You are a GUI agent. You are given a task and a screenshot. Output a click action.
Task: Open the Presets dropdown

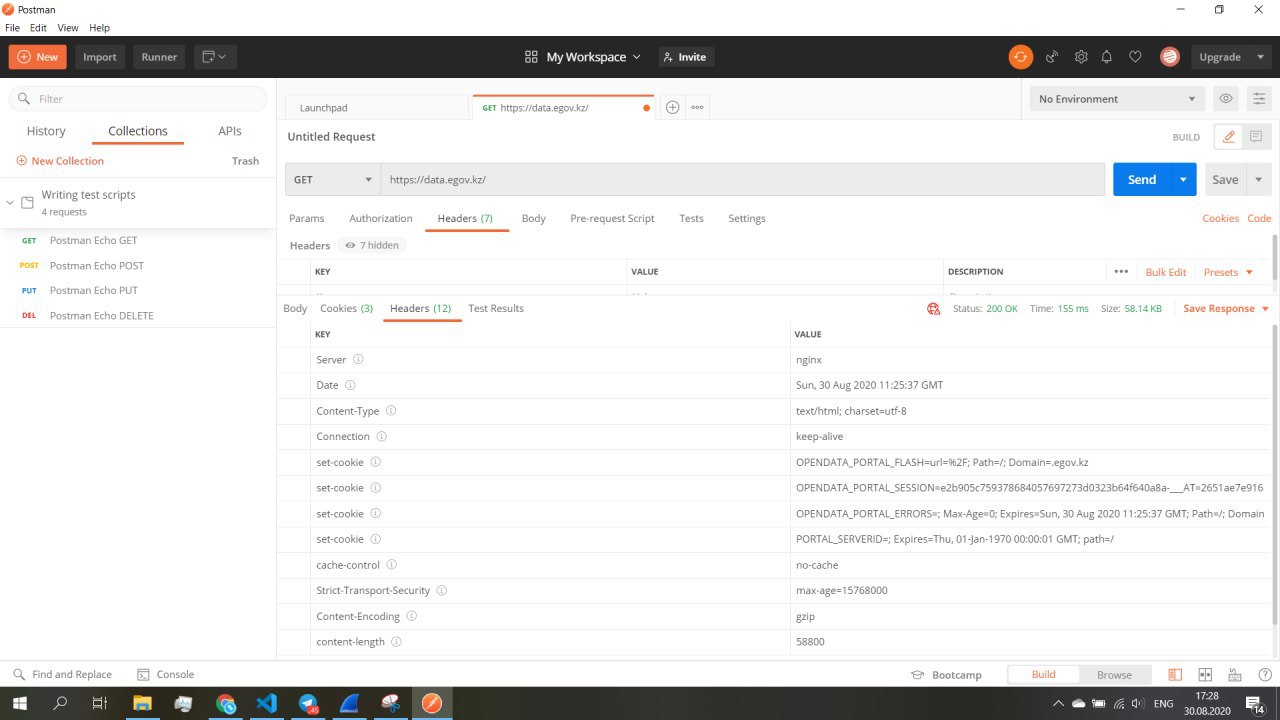[x=1228, y=272]
